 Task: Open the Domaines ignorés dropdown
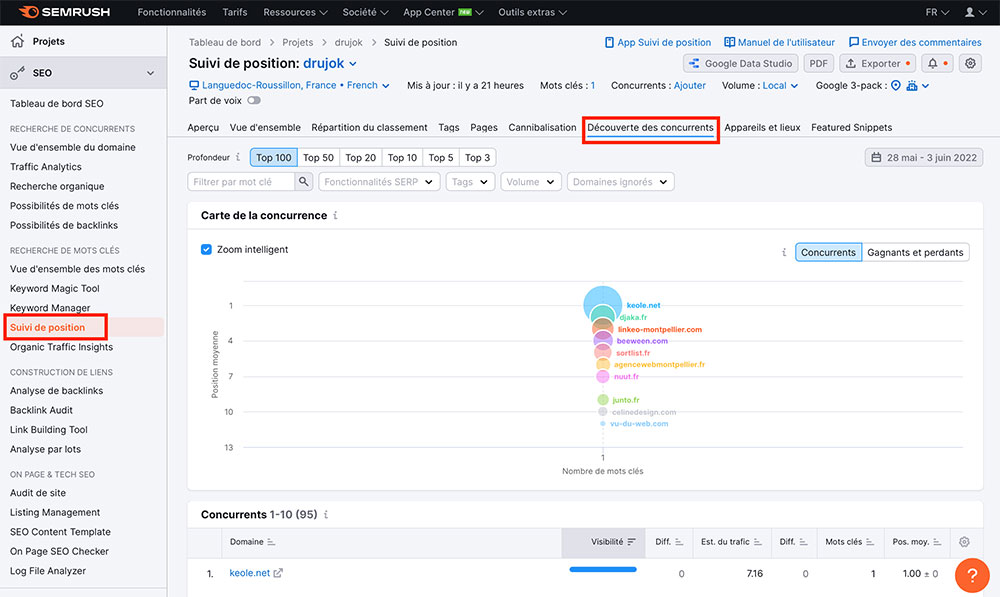(620, 182)
